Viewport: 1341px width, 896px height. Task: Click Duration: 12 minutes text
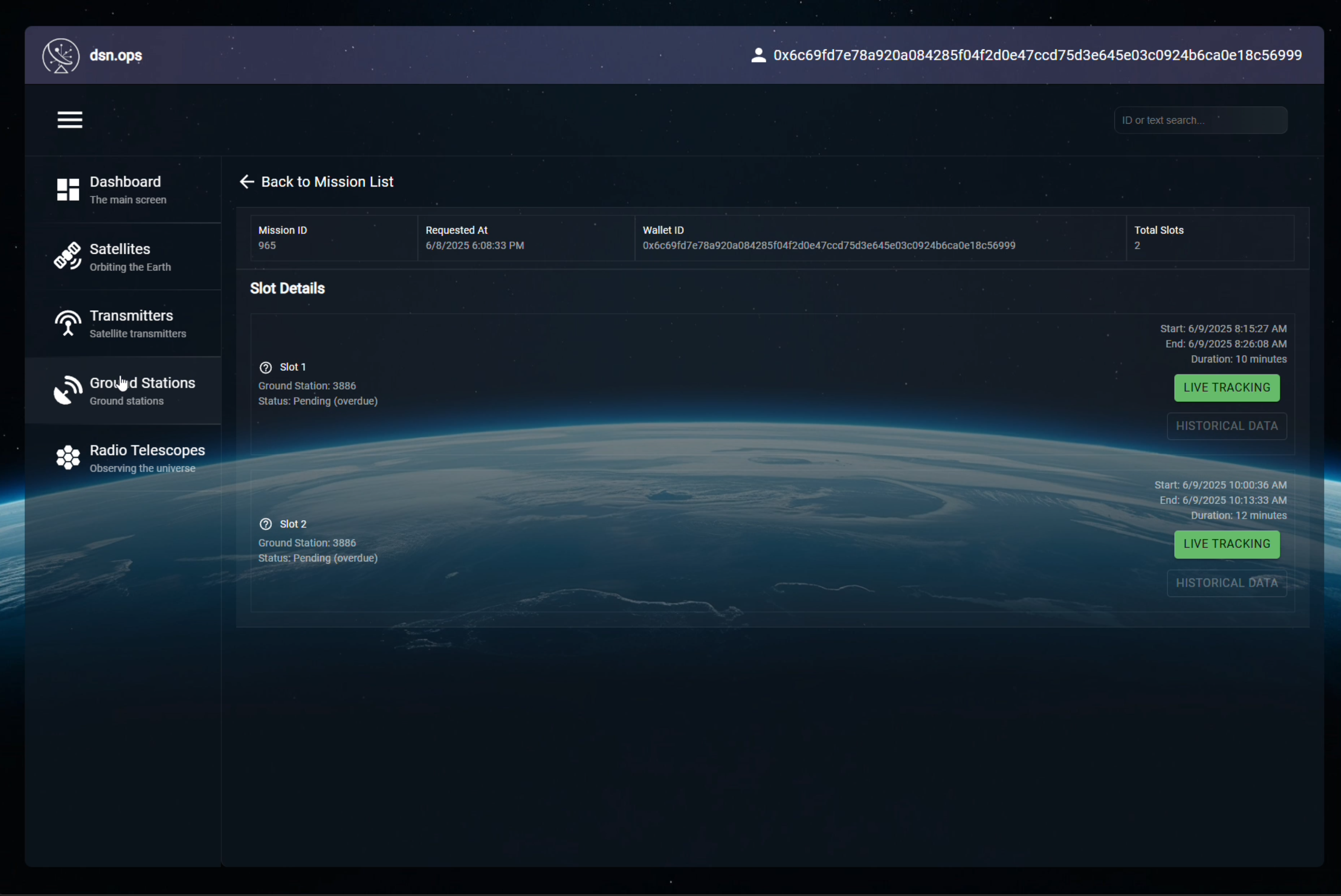click(x=1239, y=516)
